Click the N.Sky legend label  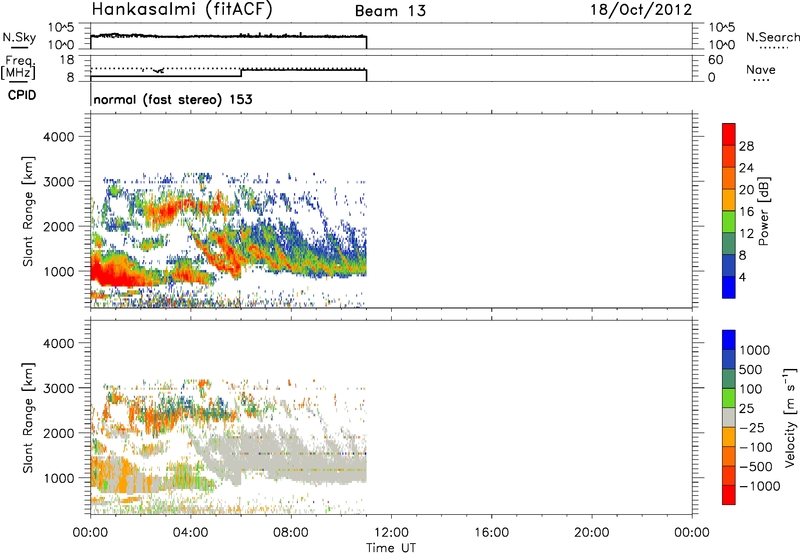pos(19,38)
